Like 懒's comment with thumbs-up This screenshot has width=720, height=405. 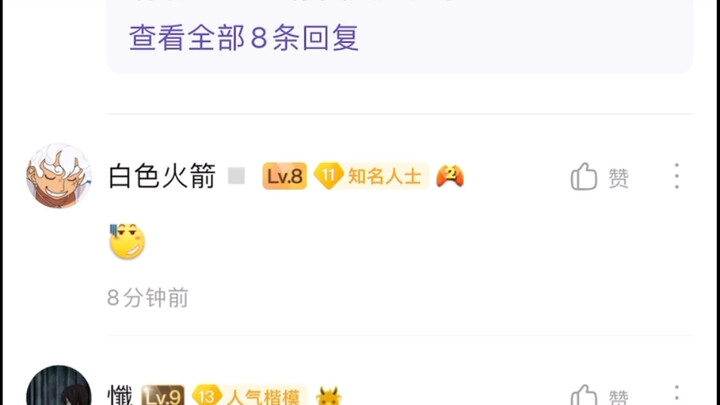click(x=584, y=395)
